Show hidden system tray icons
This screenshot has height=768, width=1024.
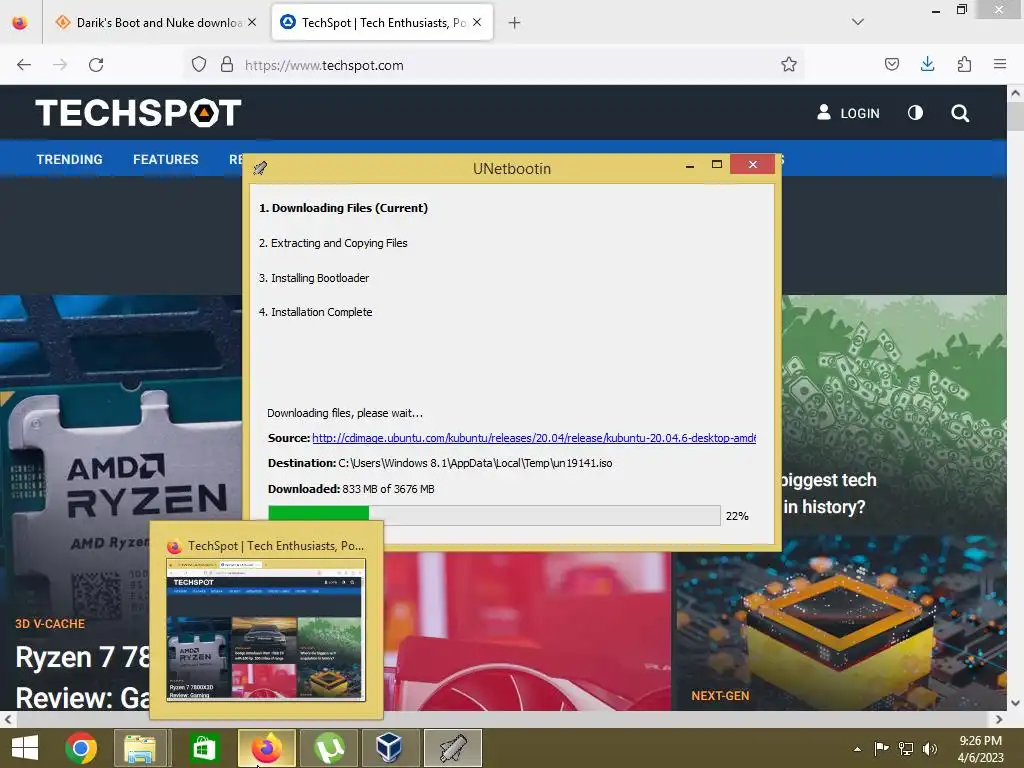[x=857, y=749]
